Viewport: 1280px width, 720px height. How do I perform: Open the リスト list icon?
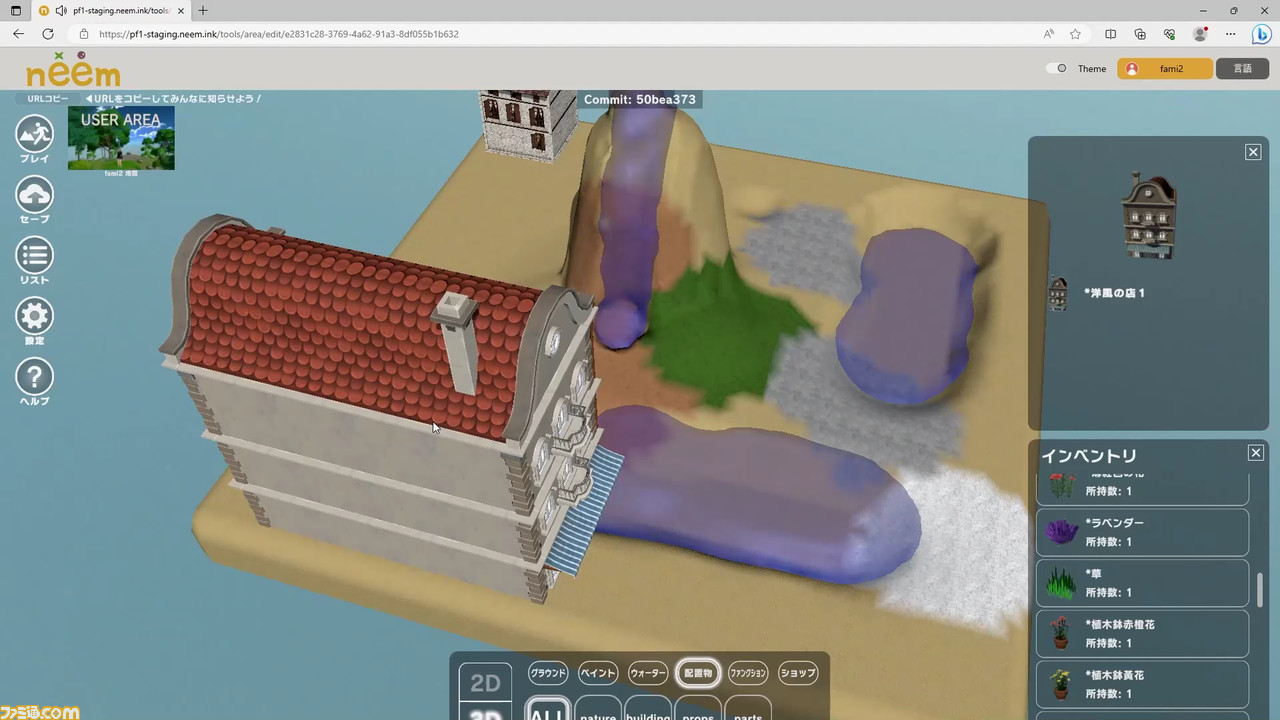[x=34, y=257]
